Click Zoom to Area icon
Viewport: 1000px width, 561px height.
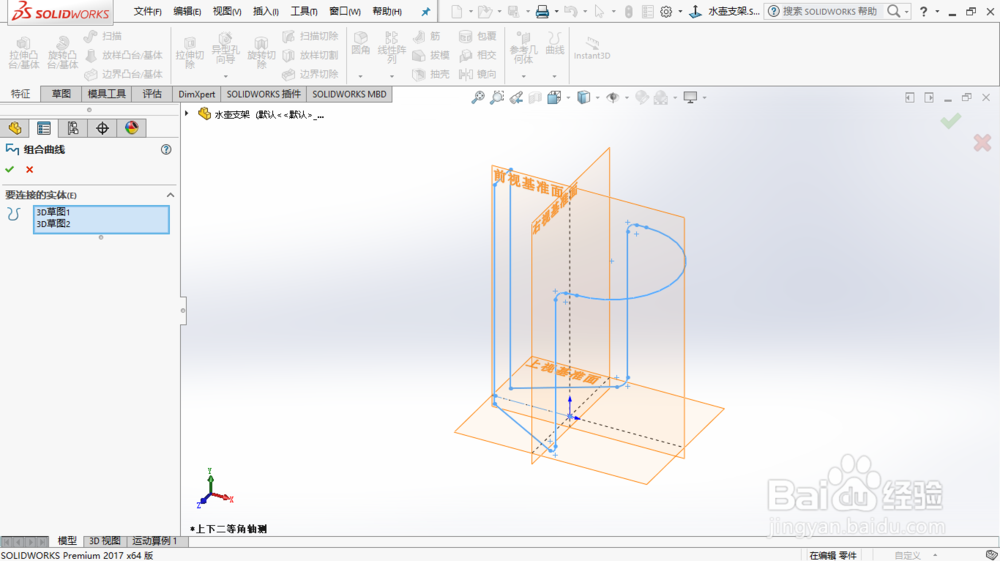point(497,98)
